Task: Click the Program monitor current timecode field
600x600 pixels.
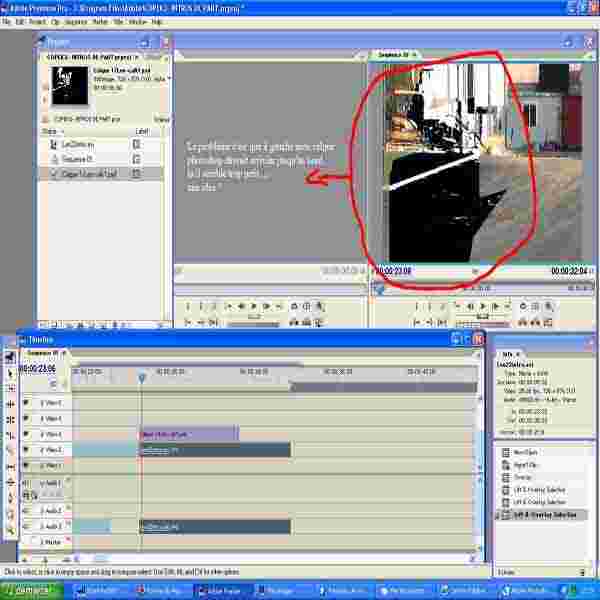Action: pyautogui.click(x=393, y=271)
